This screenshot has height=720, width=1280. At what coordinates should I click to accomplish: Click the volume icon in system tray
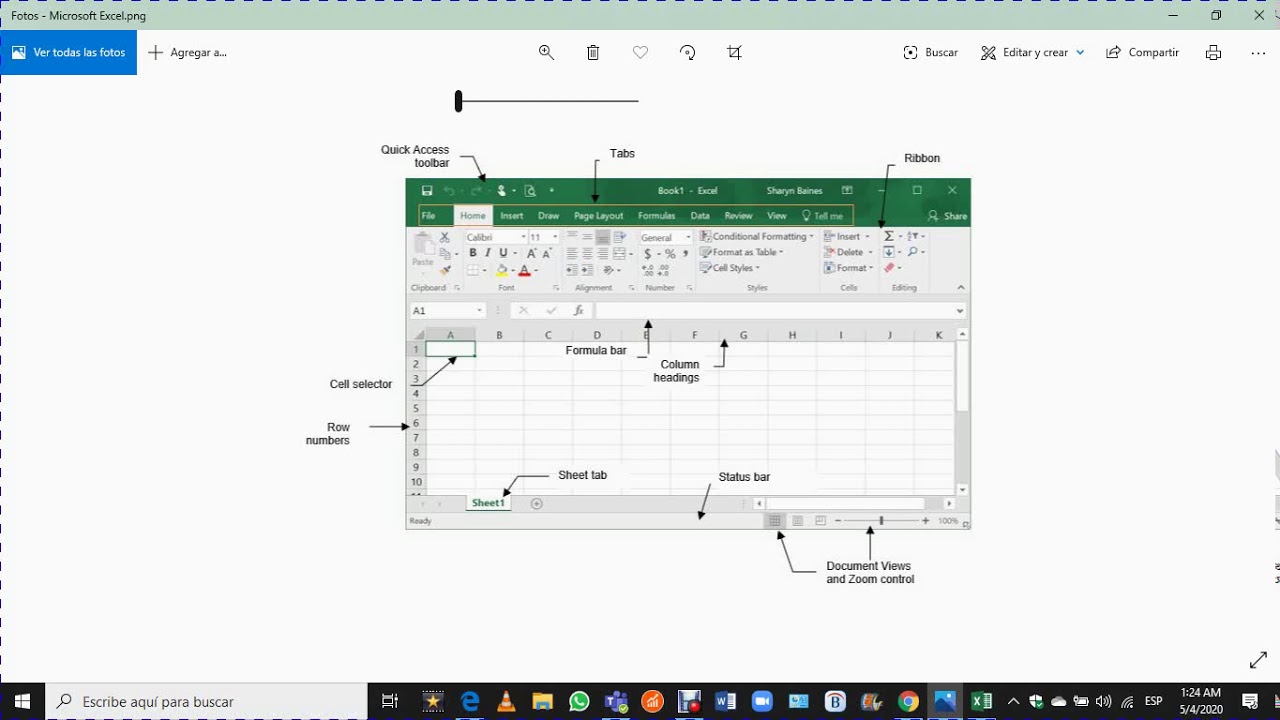(x=1103, y=701)
